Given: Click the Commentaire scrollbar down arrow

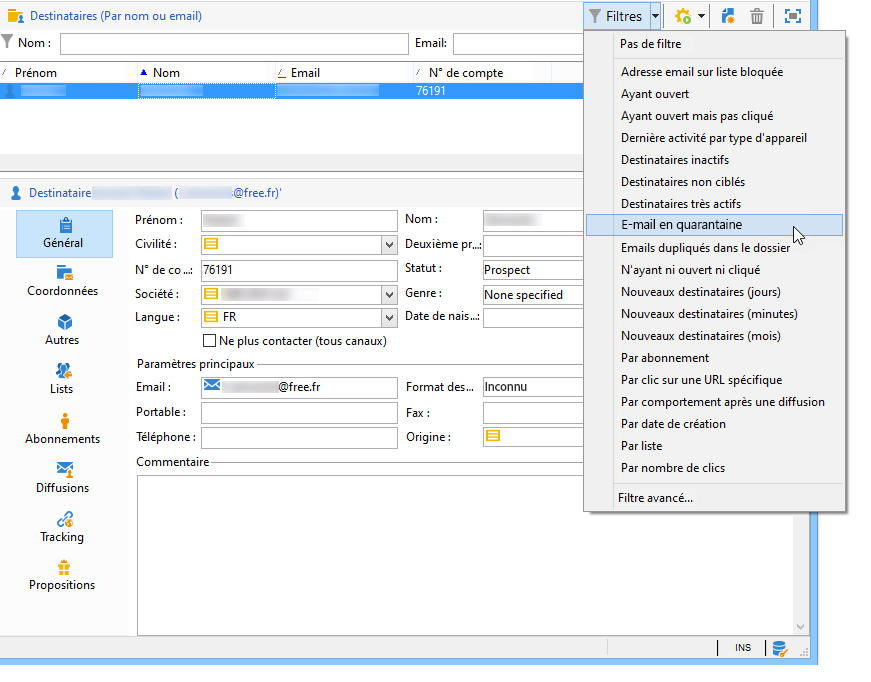Looking at the screenshot, I should click(800, 626).
